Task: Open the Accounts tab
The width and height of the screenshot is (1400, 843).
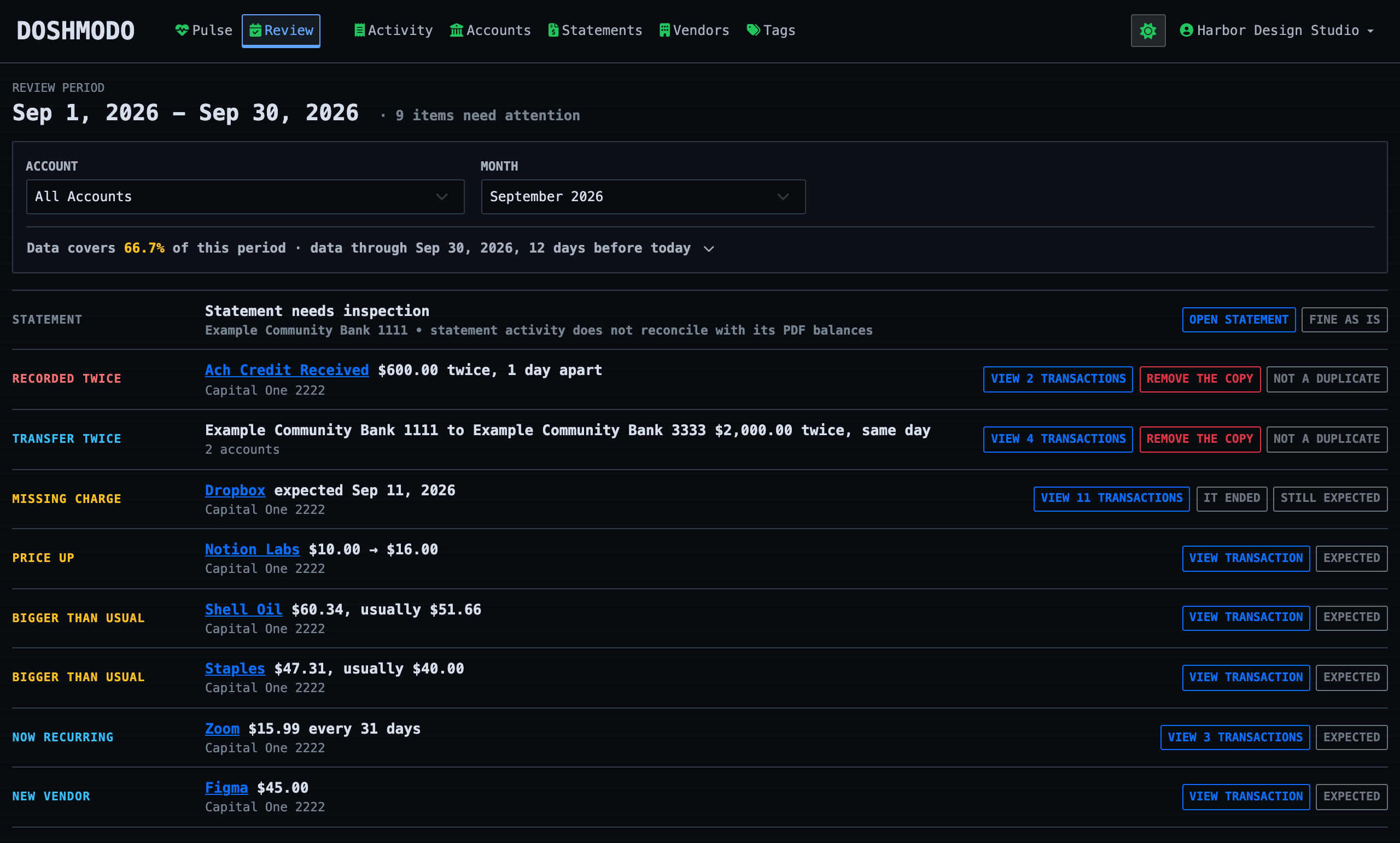Action: 490,31
